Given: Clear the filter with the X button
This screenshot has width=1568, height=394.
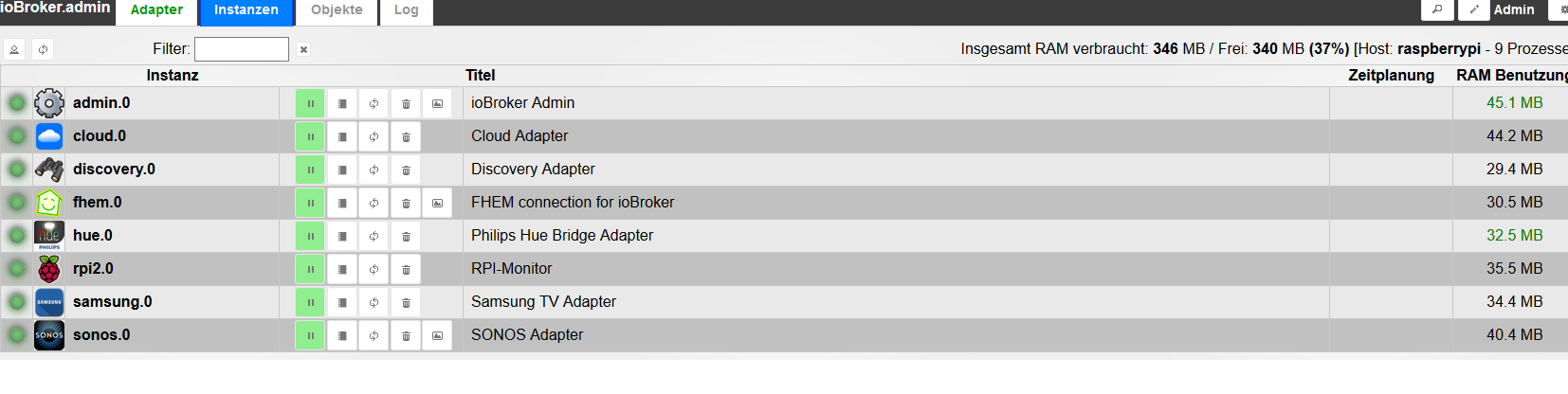Looking at the screenshot, I should point(303,49).
